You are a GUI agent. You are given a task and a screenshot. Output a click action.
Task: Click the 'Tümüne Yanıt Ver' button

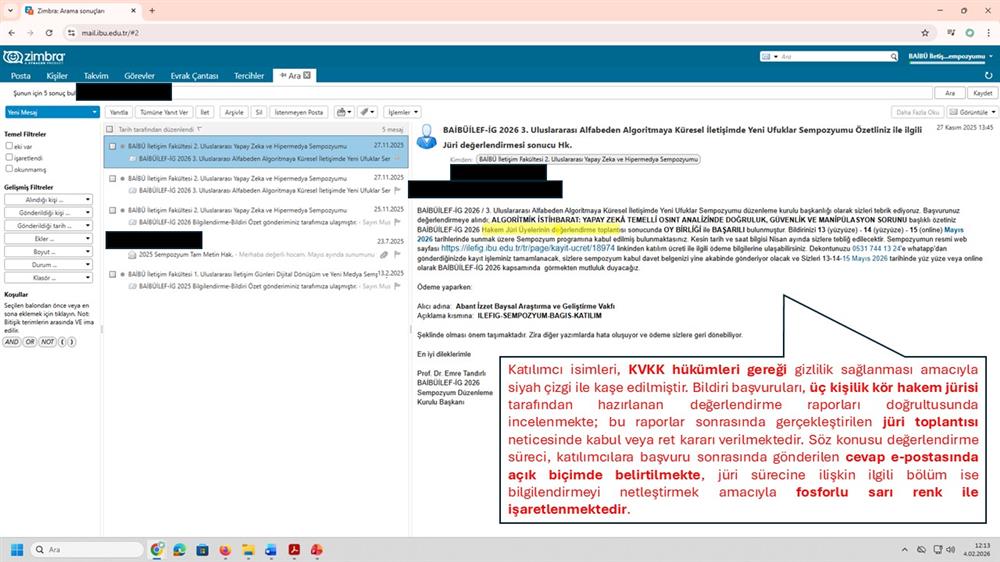pos(164,112)
